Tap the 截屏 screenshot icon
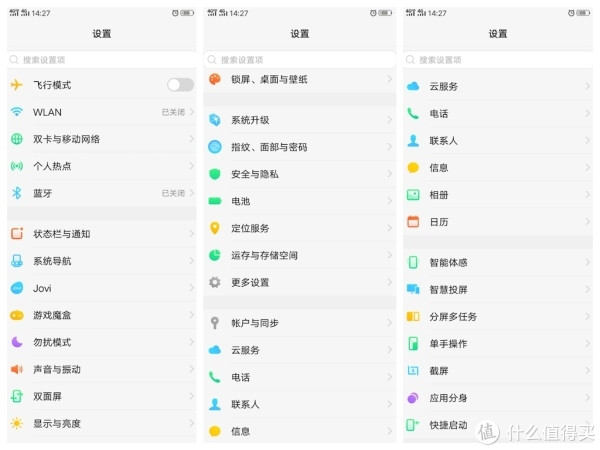 click(x=413, y=370)
